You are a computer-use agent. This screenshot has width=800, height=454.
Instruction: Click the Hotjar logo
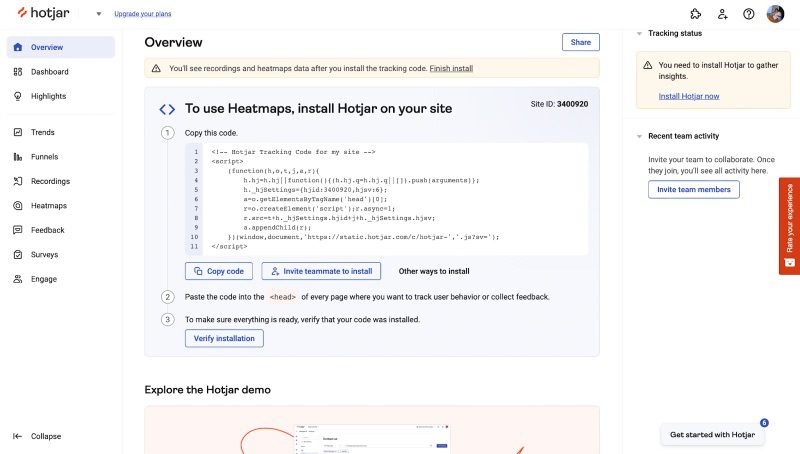(43, 13)
